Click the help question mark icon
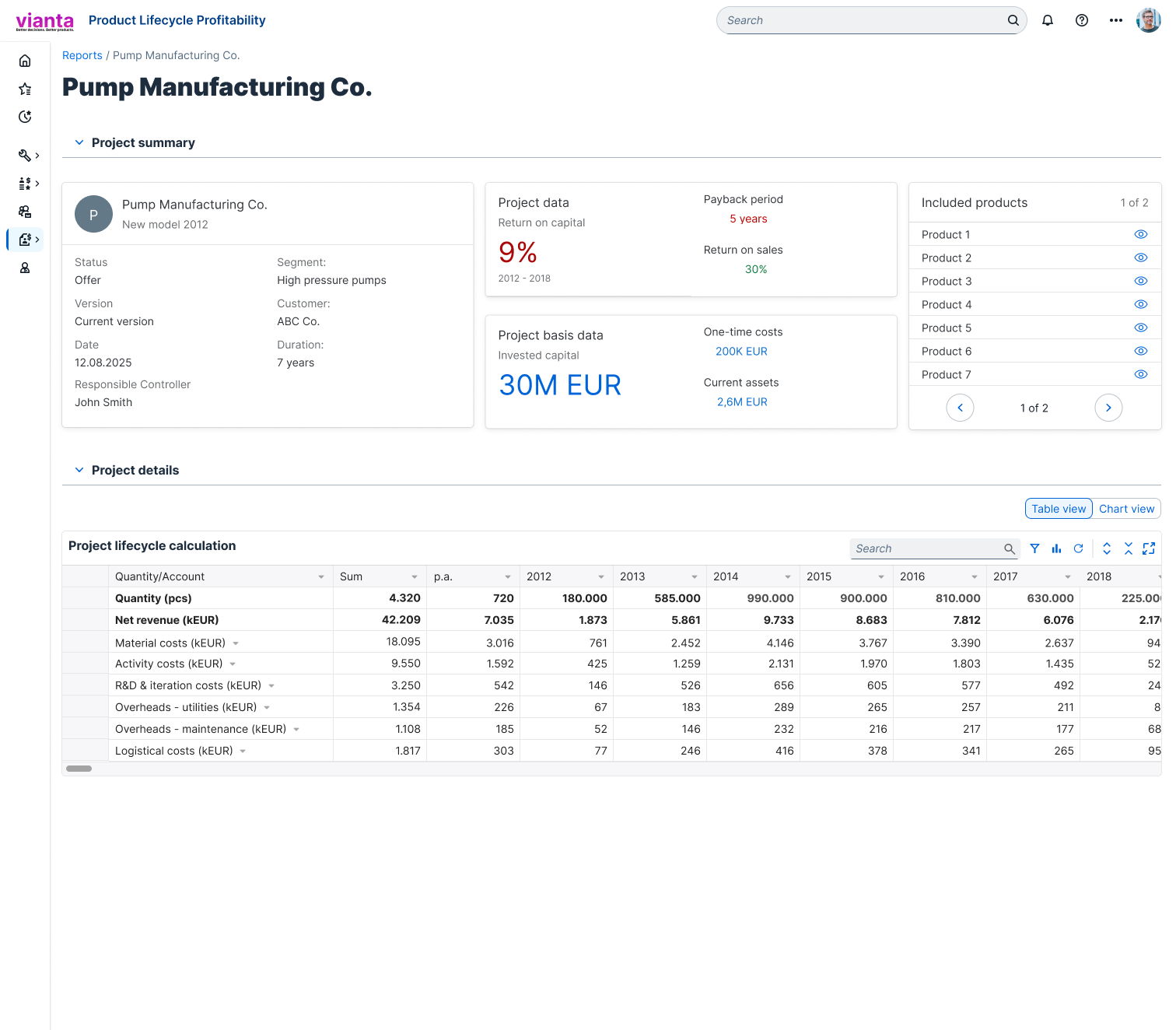The image size is (1176, 1030). pos(1082,20)
